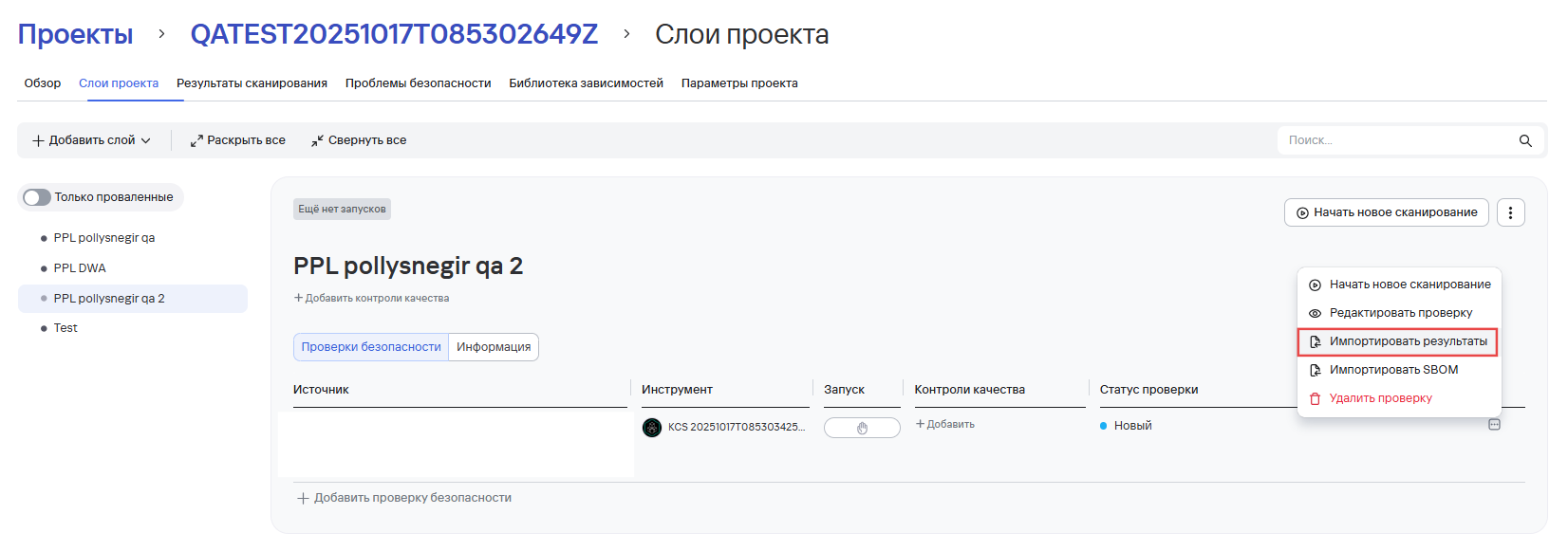Click 'Добавить' in Контроли качества column
Screen dimensions: 1568x551
pyautogui.click(x=944, y=425)
